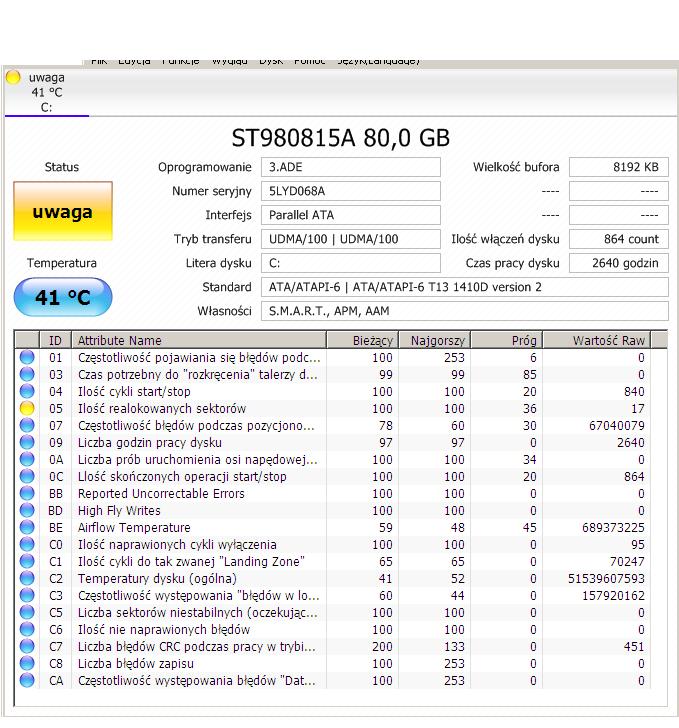
Task: Click raw value 70247 in row C1
Action: tap(627, 561)
